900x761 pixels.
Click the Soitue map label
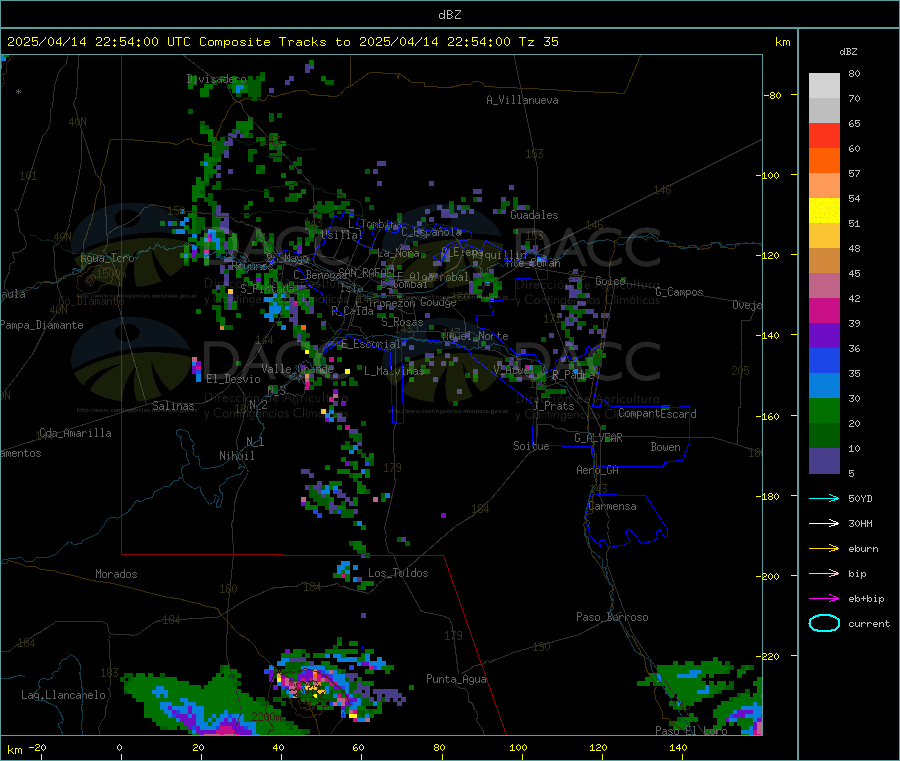tap(531, 446)
